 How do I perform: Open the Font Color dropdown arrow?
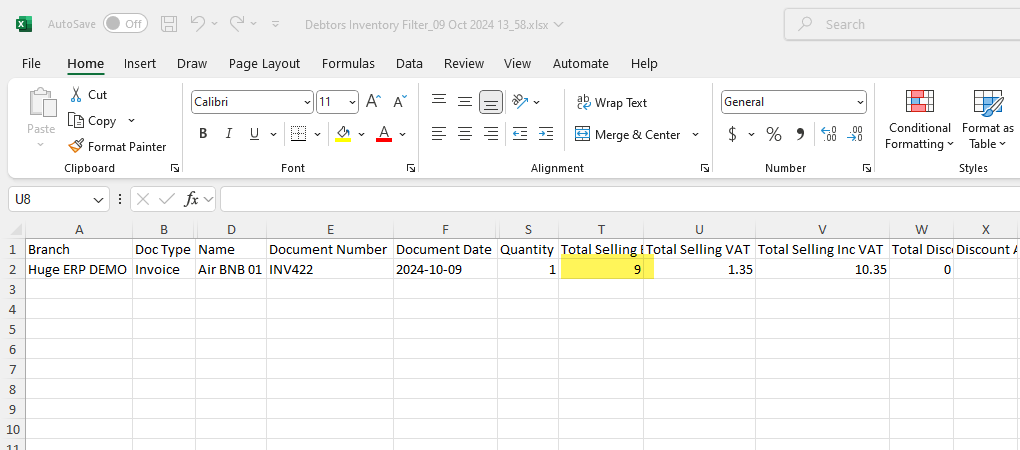[402, 134]
